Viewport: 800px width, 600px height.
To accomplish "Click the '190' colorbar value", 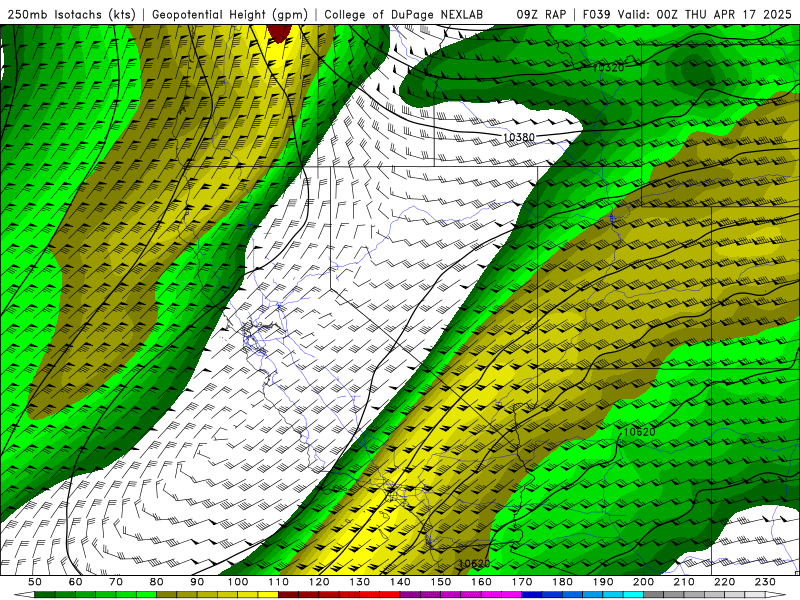I will [x=603, y=582].
